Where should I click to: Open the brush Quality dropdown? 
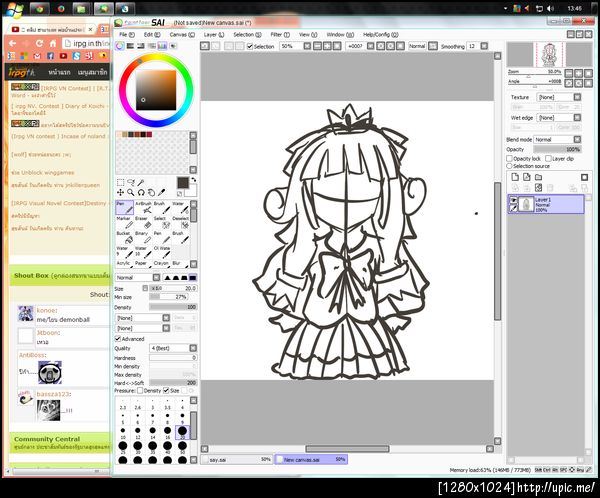click(173, 348)
